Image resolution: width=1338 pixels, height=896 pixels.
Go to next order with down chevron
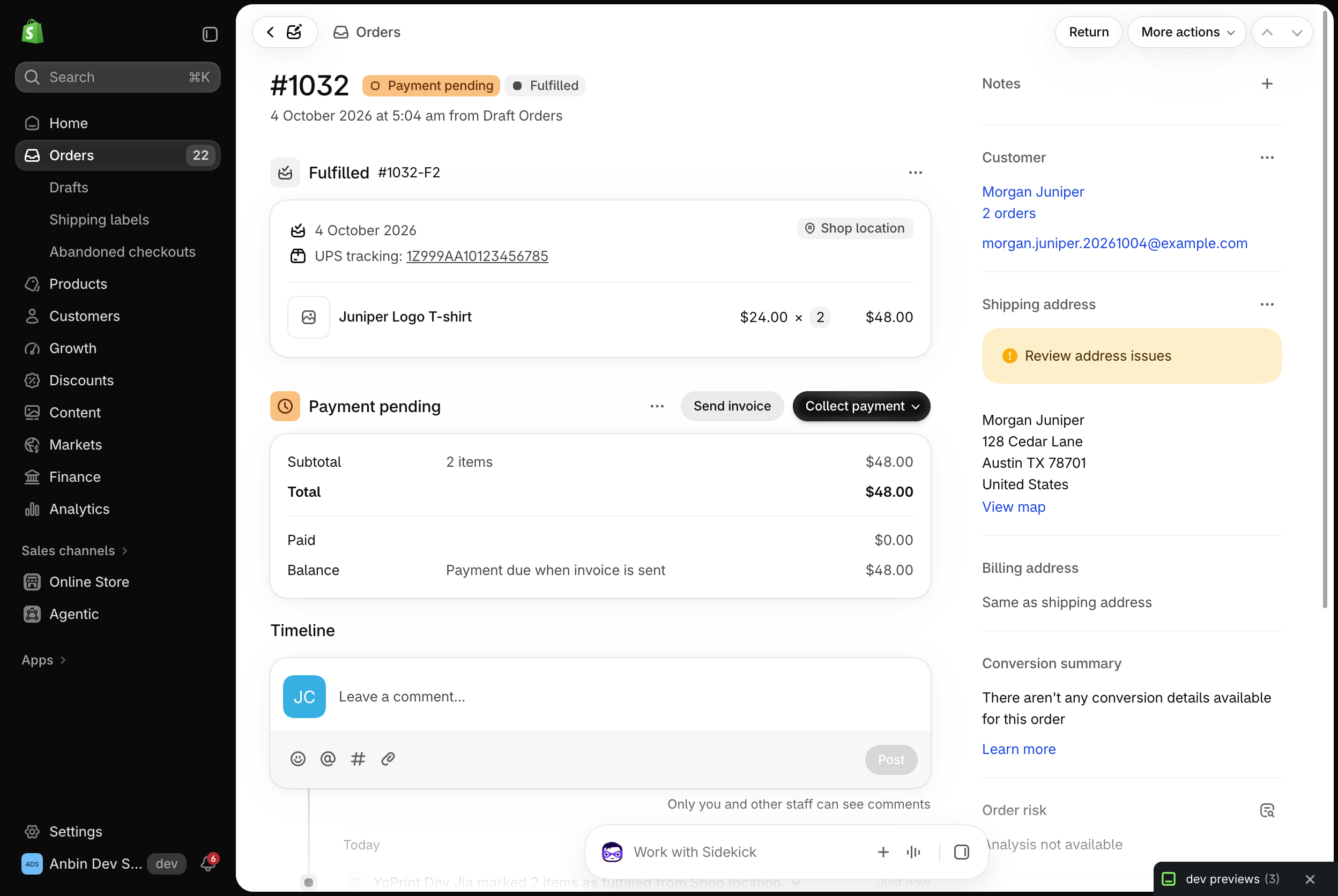(1297, 33)
